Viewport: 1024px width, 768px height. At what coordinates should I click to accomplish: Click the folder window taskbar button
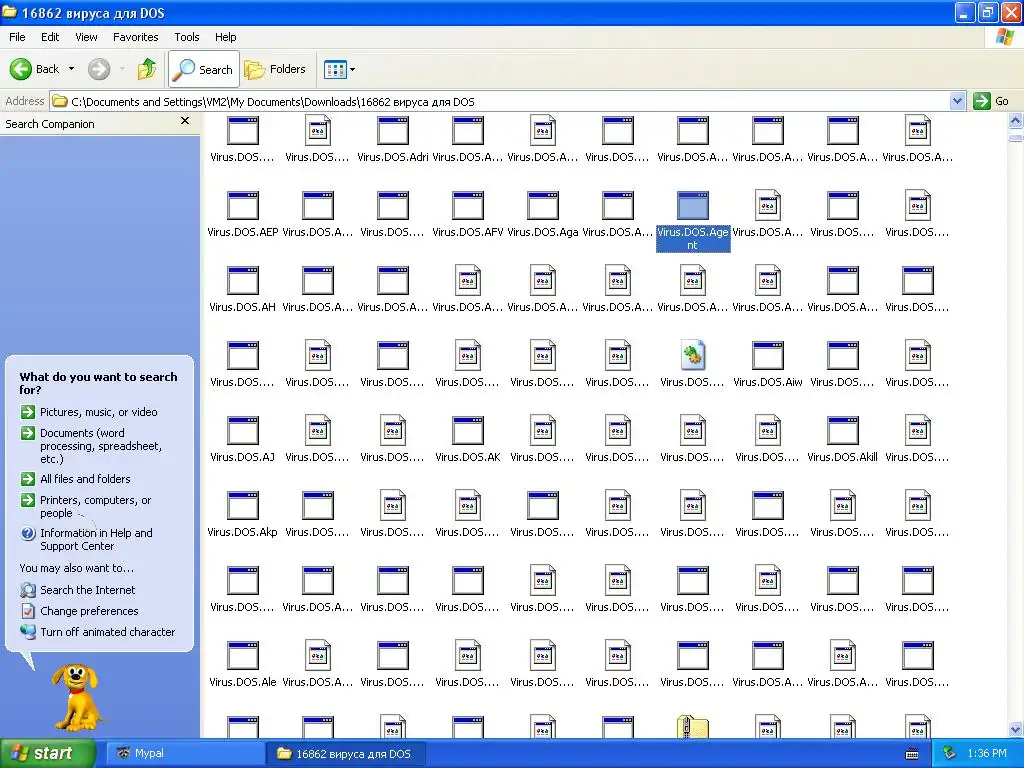(x=347, y=753)
